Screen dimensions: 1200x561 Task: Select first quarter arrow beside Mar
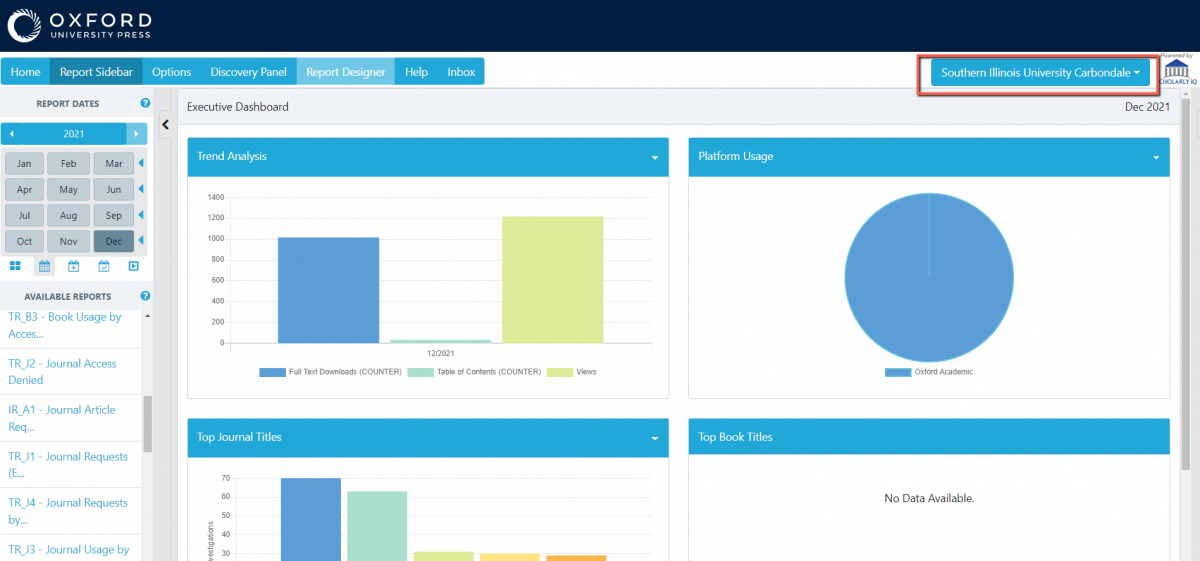141,163
